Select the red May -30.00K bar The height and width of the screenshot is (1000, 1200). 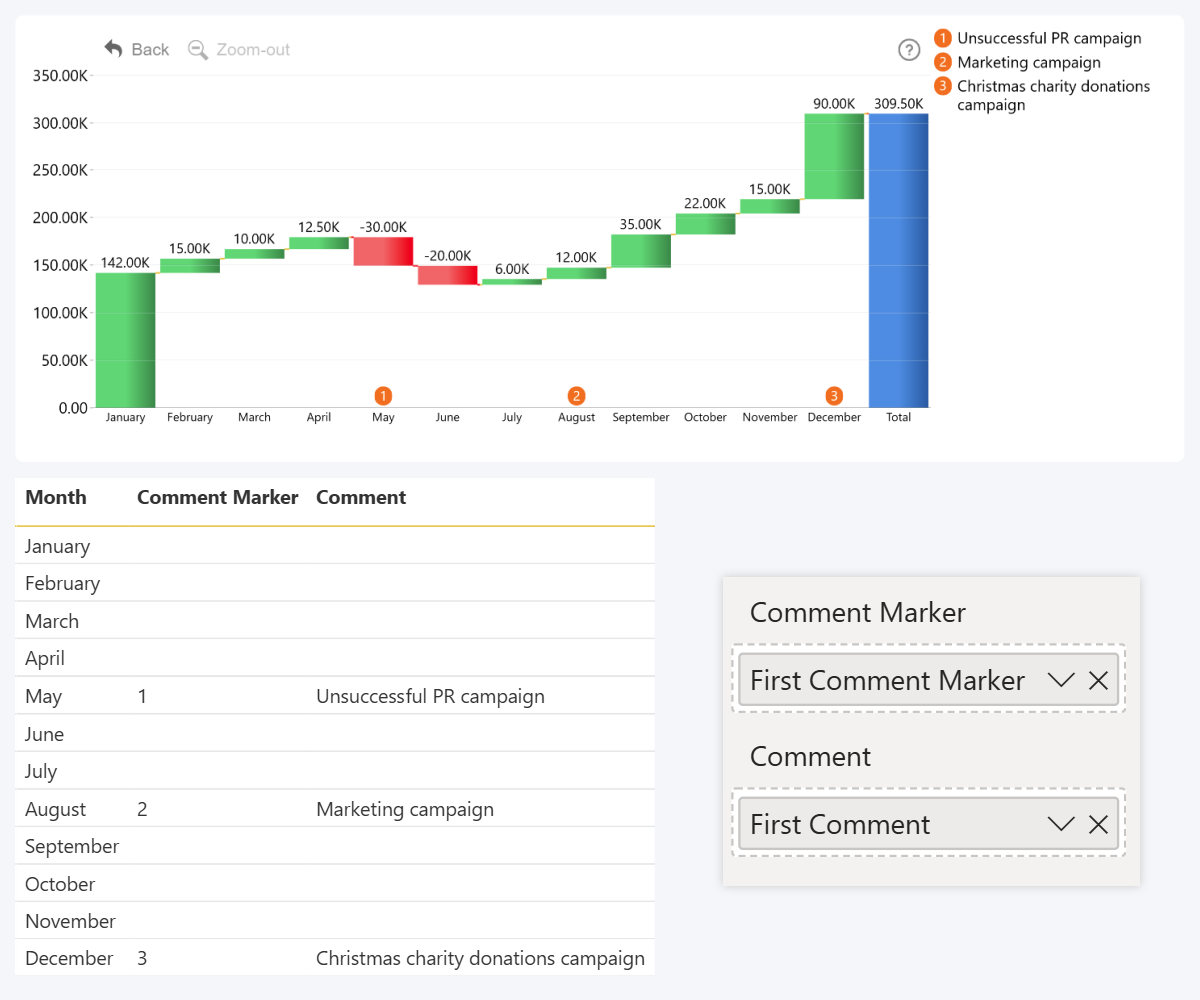coord(383,251)
